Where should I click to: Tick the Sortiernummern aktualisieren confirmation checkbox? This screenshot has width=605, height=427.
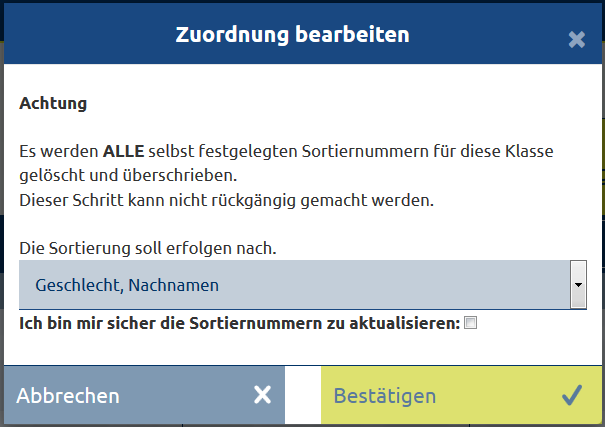tap(470, 322)
